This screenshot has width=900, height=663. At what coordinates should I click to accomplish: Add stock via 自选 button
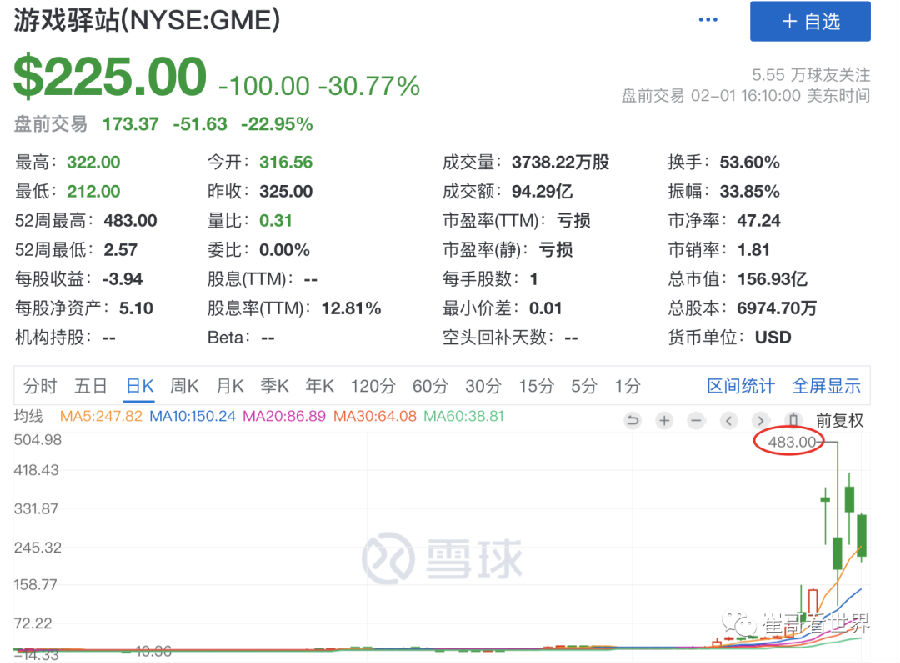(810, 22)
